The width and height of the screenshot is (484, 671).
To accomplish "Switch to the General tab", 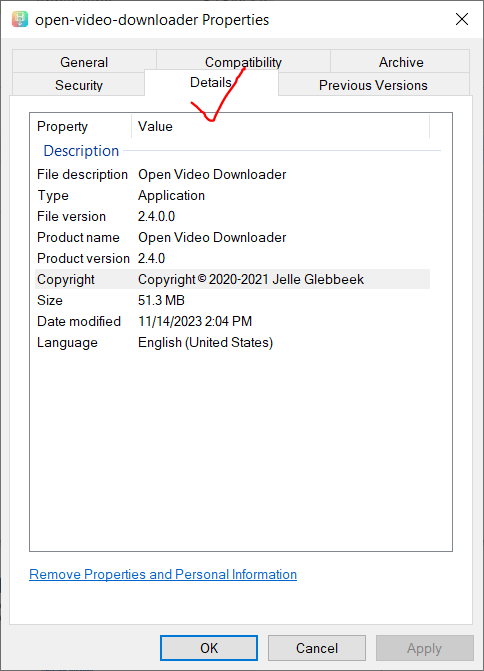I will [x=84, y=62].
